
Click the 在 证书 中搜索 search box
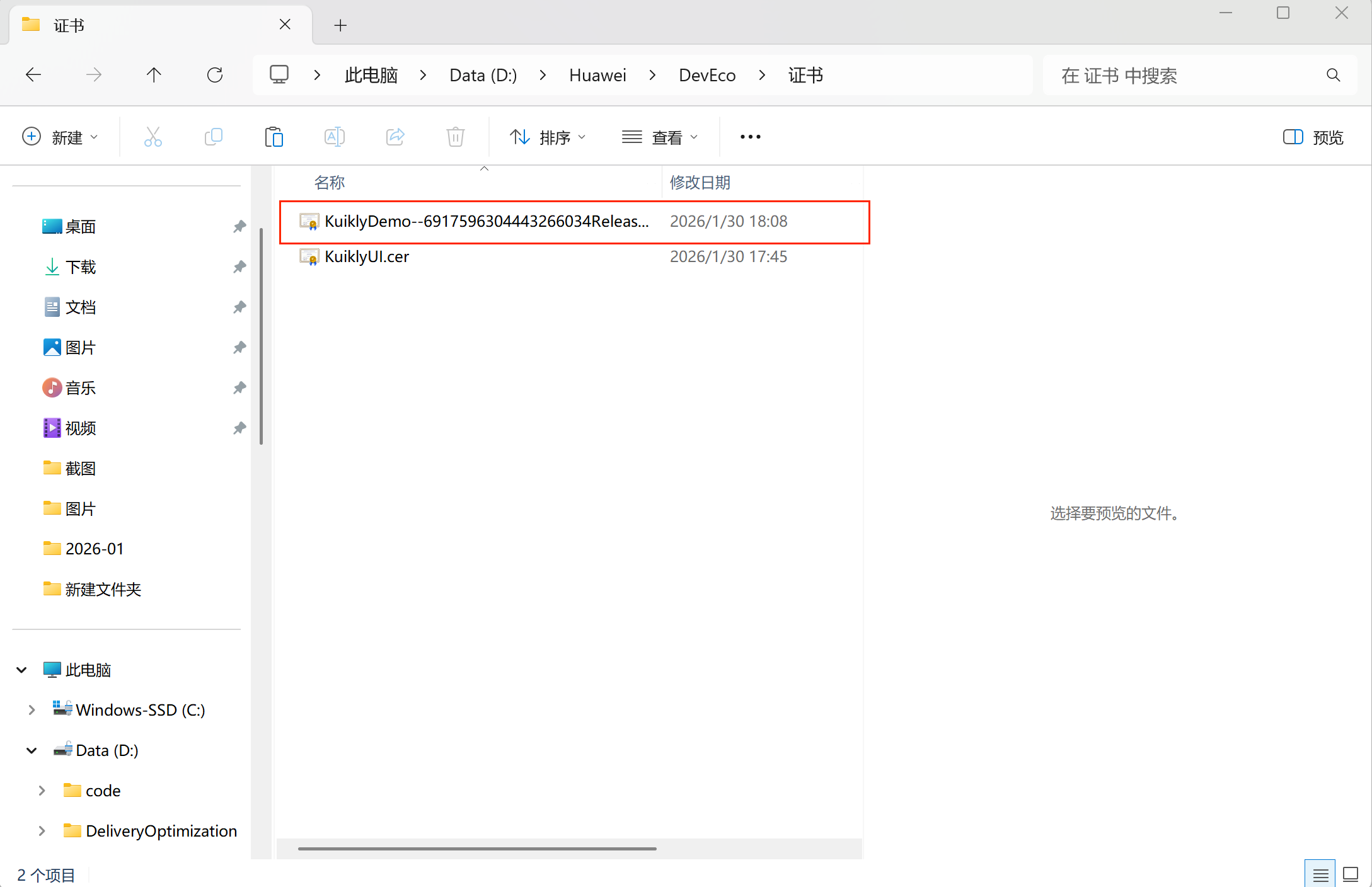click(1185, 76)
